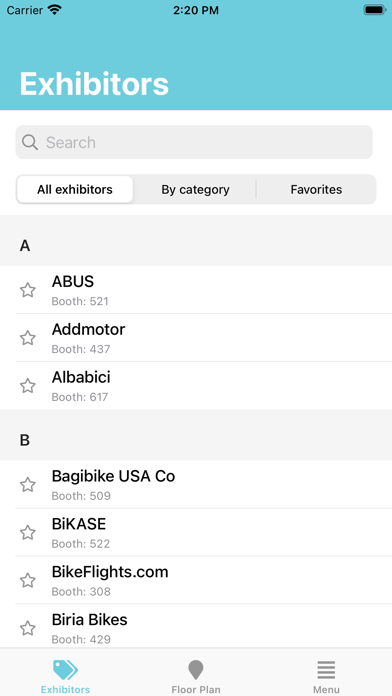The height and width of the screenshot is (696, 392).
Task: Open the Floor Plan pin icon
Action: 196,670
